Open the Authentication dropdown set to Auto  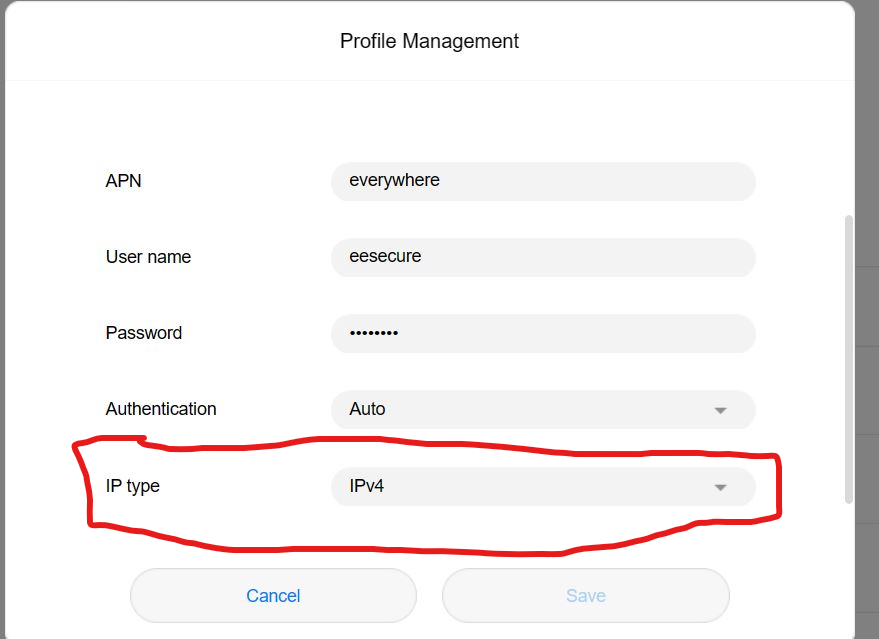(543, 410)
